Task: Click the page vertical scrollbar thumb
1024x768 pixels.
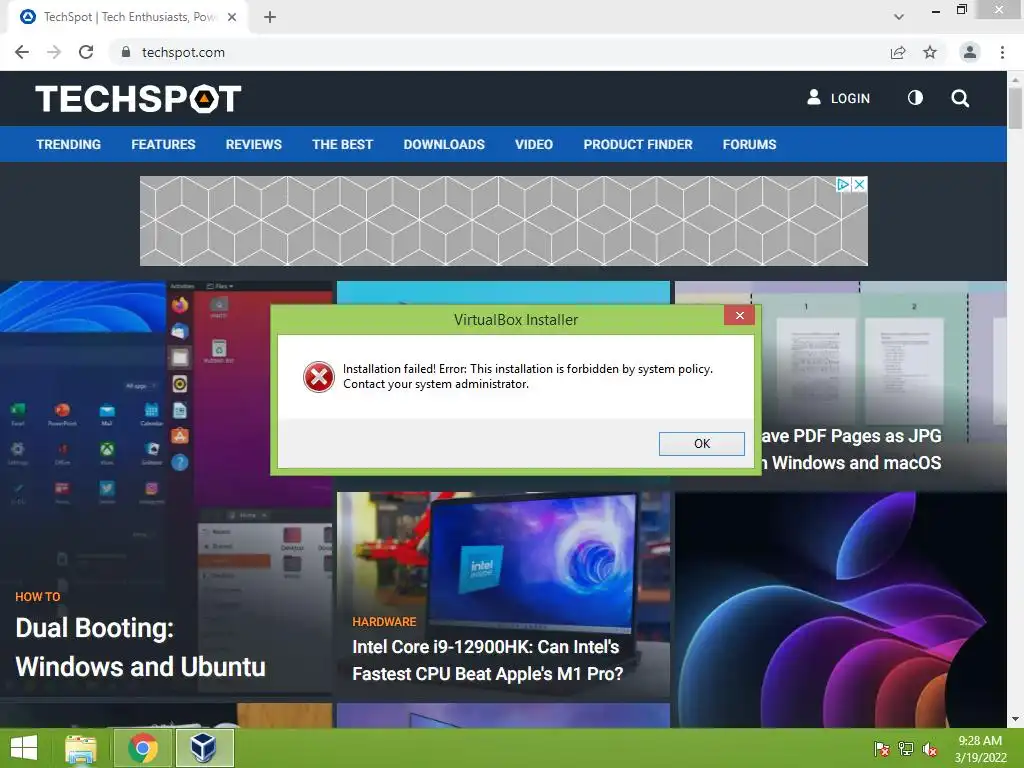Action: click(1015, 108)
